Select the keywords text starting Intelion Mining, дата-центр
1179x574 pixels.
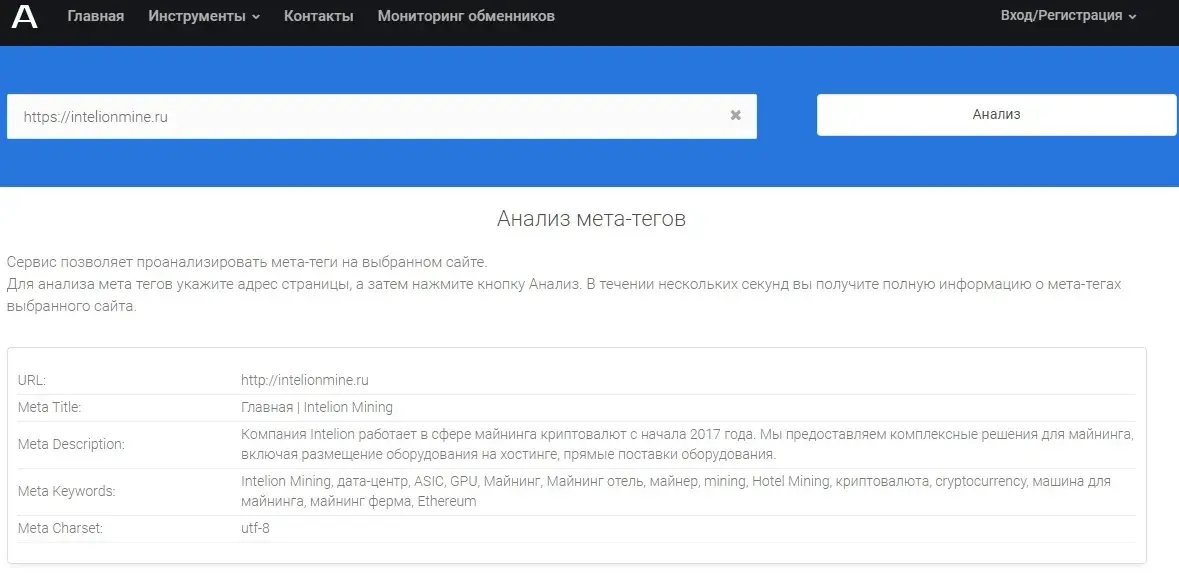click(676, 490)
